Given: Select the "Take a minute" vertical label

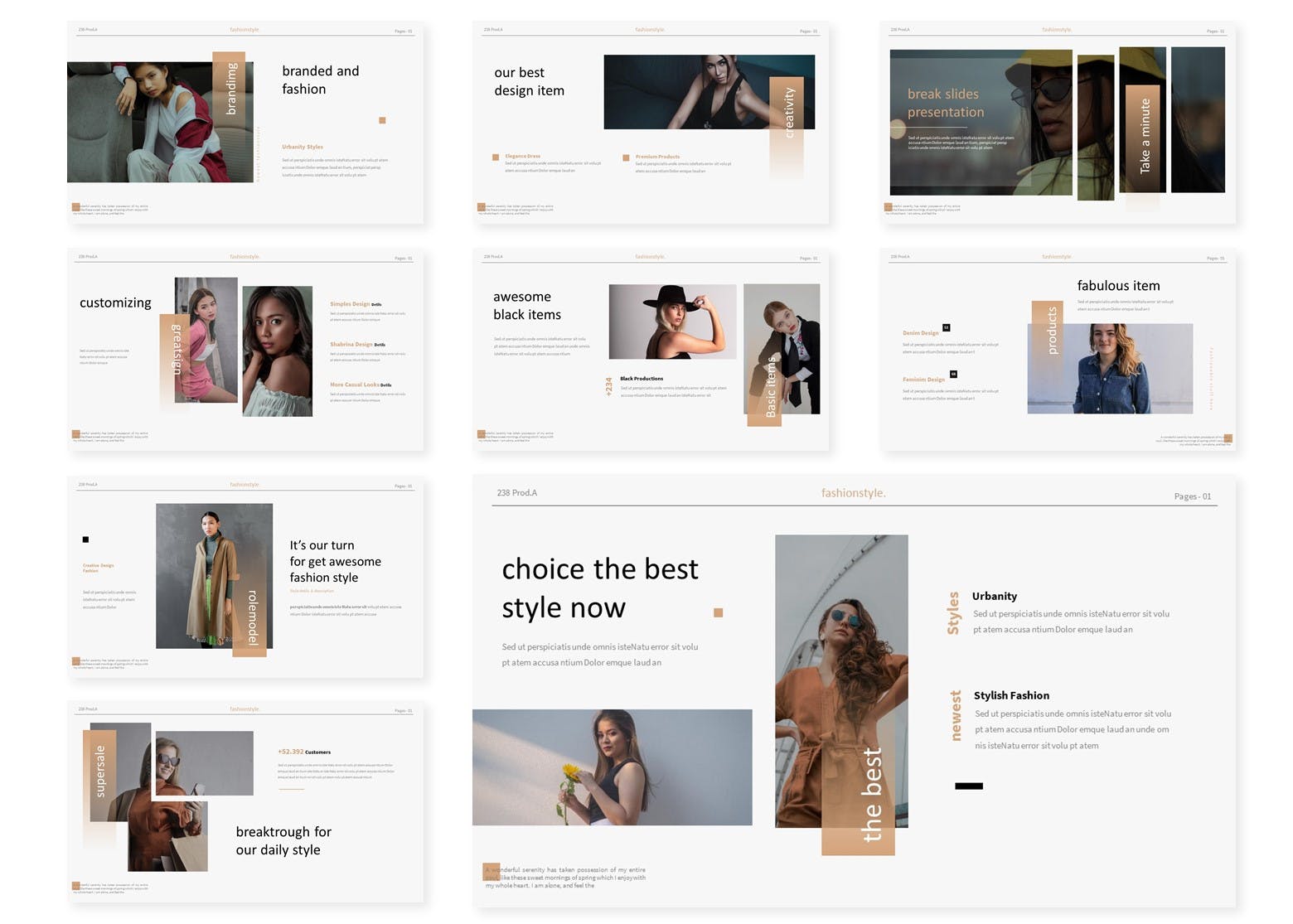Looking at the screenshot, I should 1145,137.
